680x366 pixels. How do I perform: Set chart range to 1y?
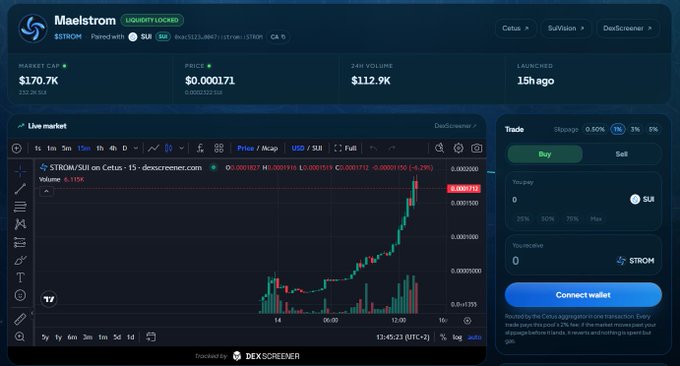click(59, 337)
